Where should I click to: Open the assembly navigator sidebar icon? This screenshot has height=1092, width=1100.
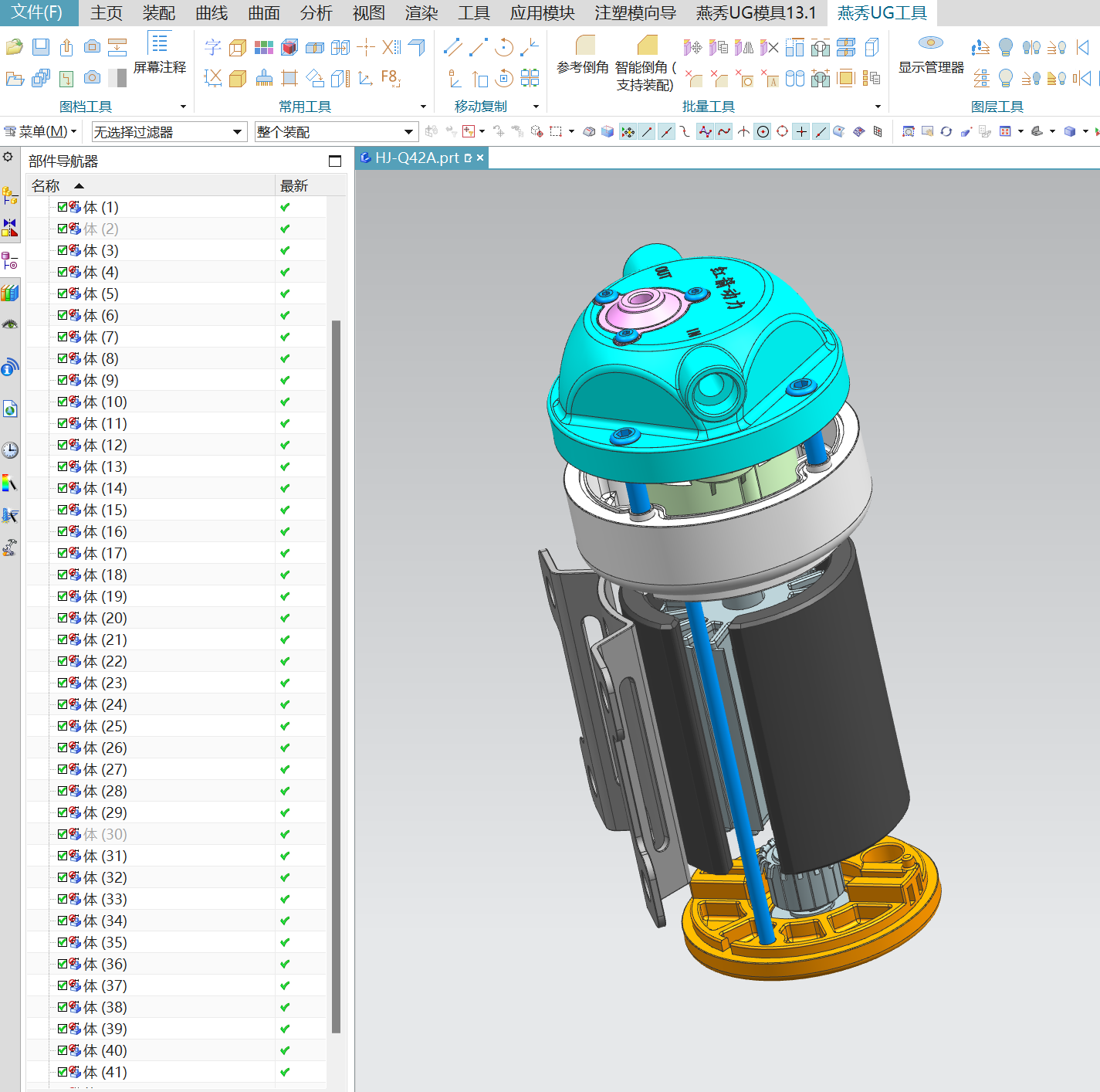tap(10, 195)
